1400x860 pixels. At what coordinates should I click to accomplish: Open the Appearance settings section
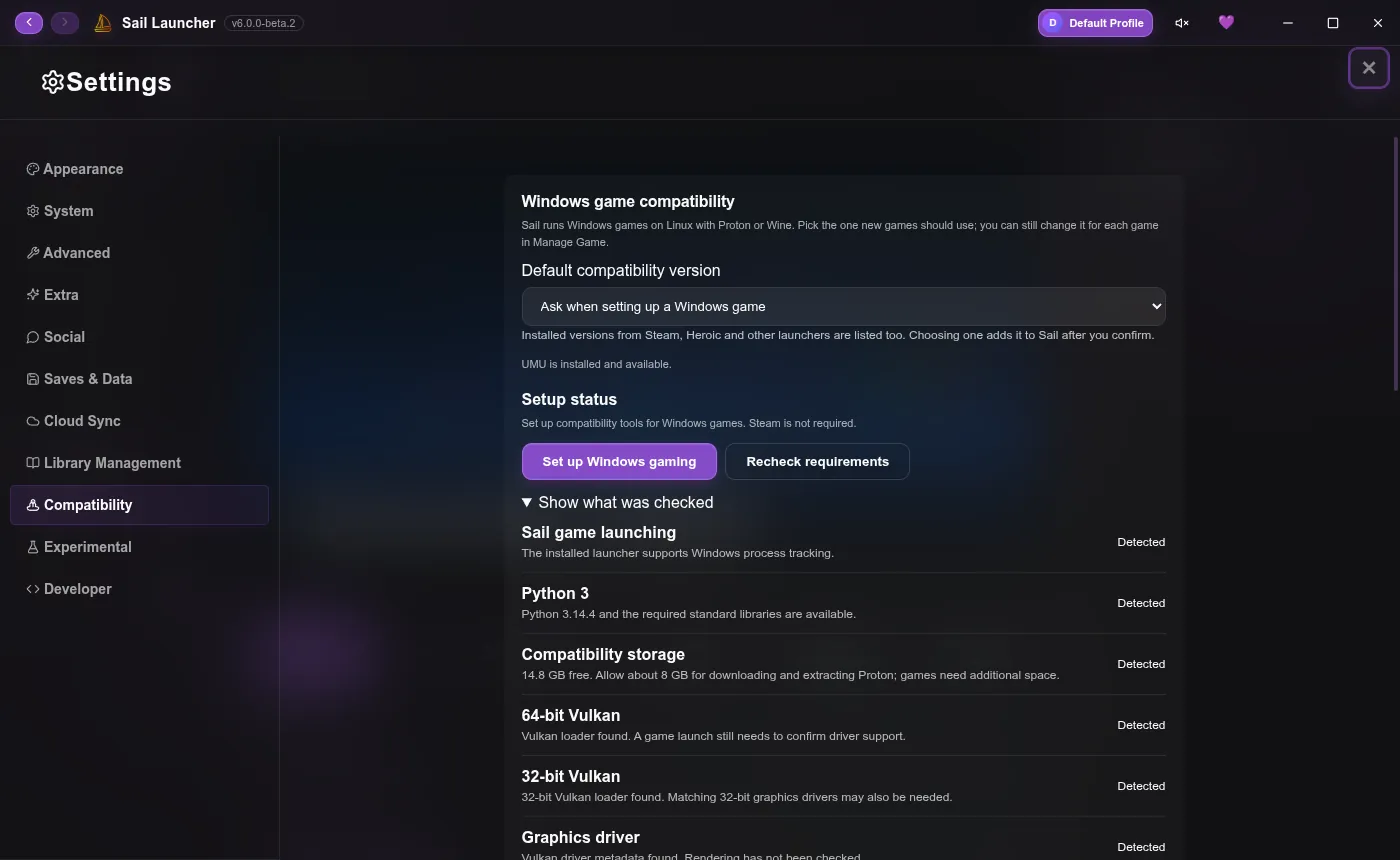[139, 169]
